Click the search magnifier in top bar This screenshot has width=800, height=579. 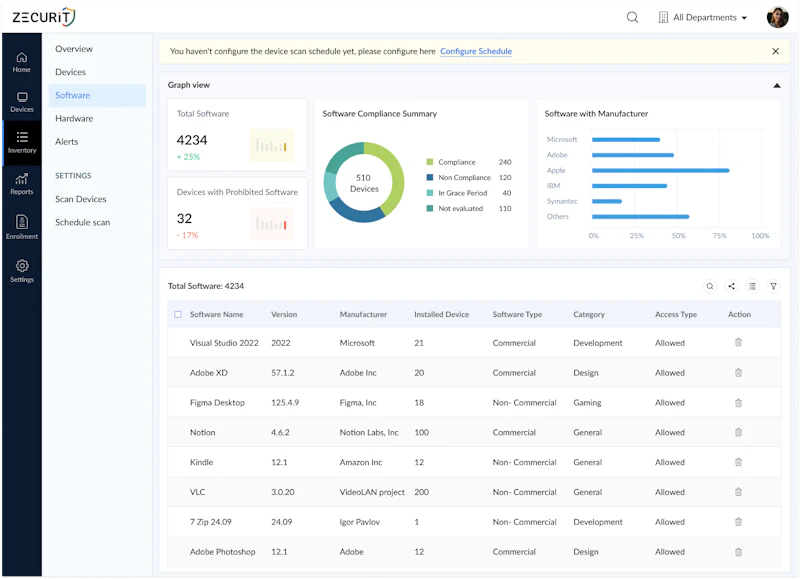click(632, 17)
